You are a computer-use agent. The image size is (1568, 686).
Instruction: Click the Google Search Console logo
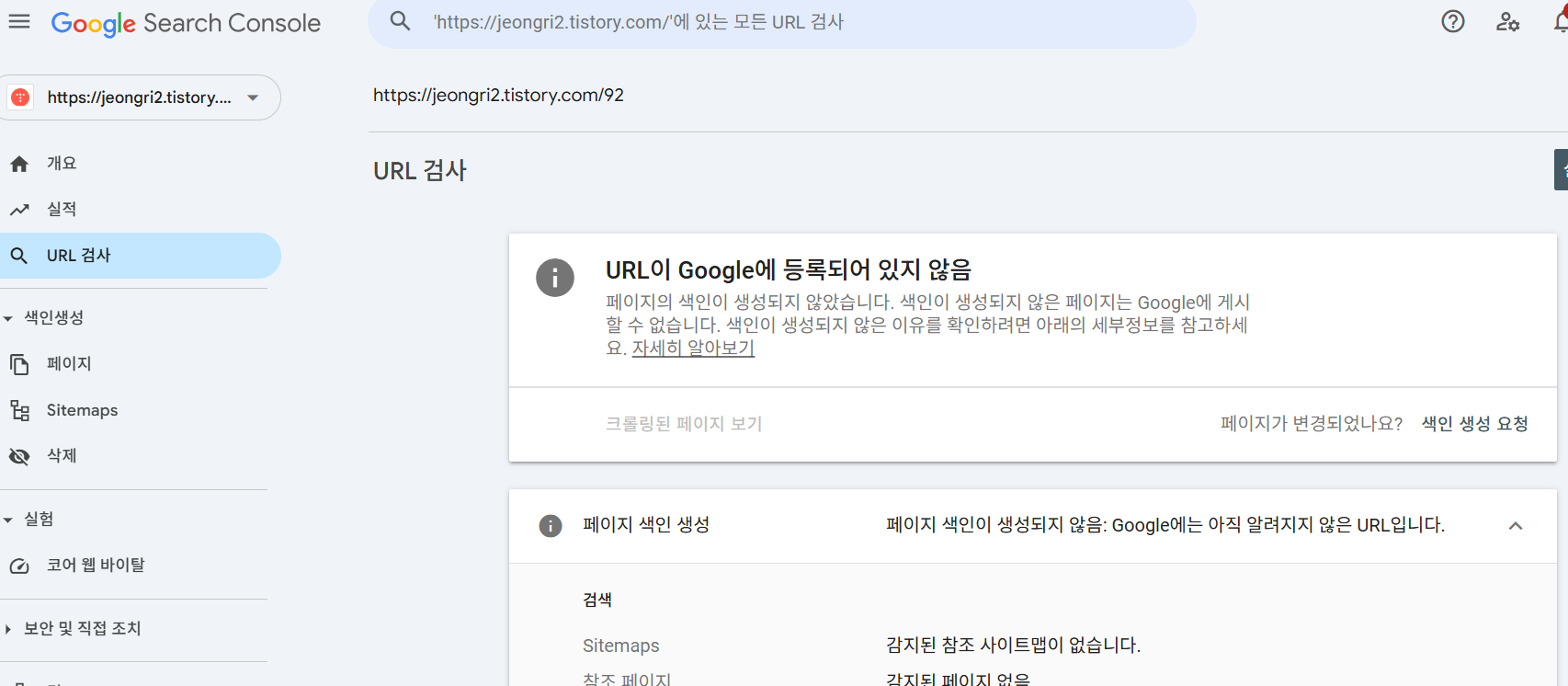click(x=186, y=23)
